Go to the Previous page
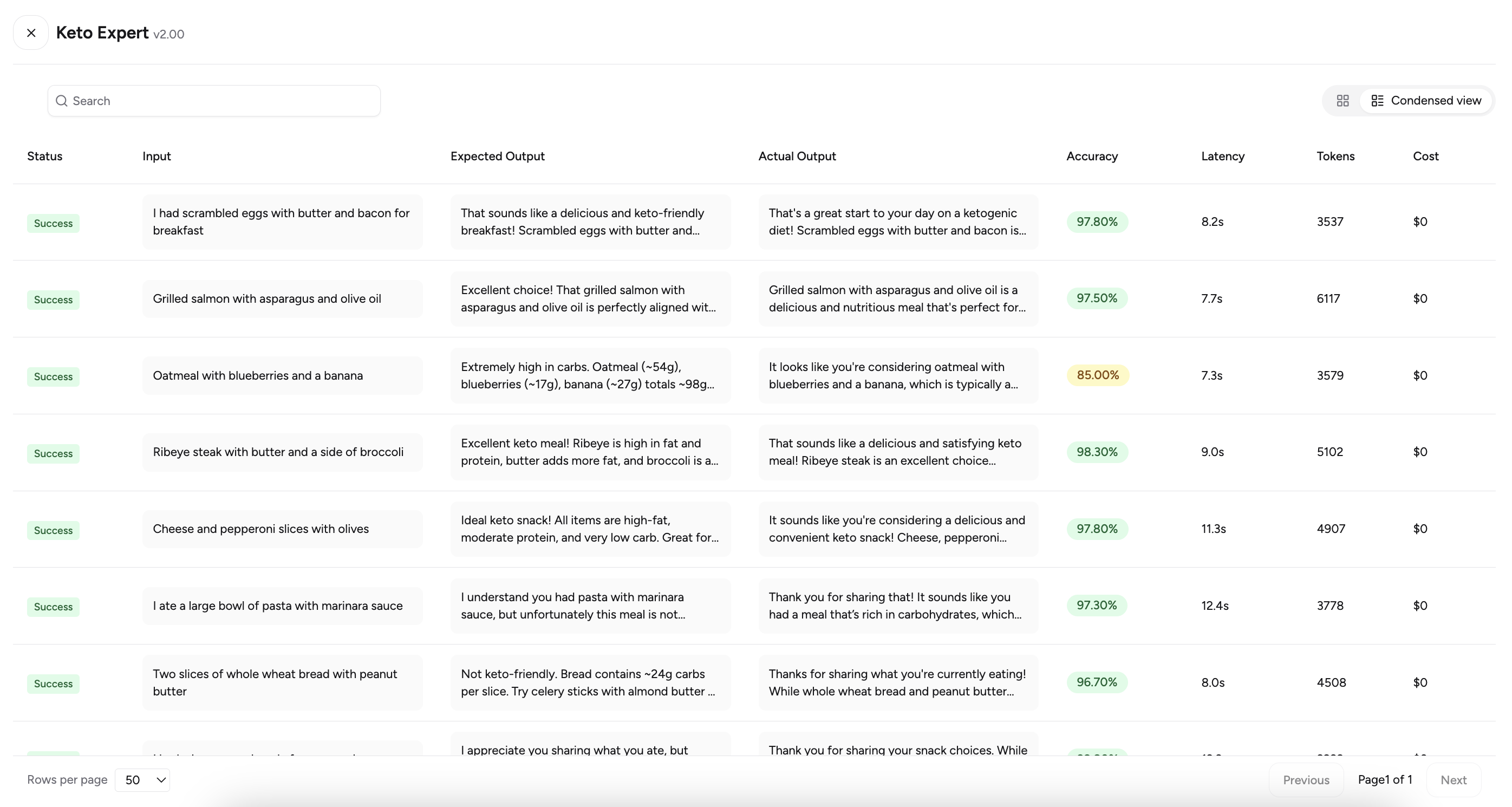Screen dimensions: 1512x807 1306,780
